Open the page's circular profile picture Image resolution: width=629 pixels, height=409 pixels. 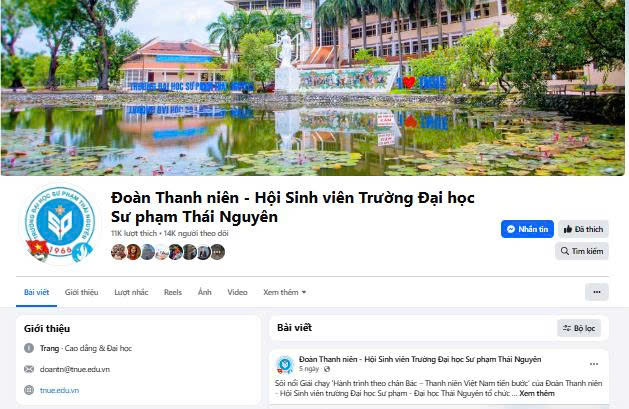tap(60, 223)
